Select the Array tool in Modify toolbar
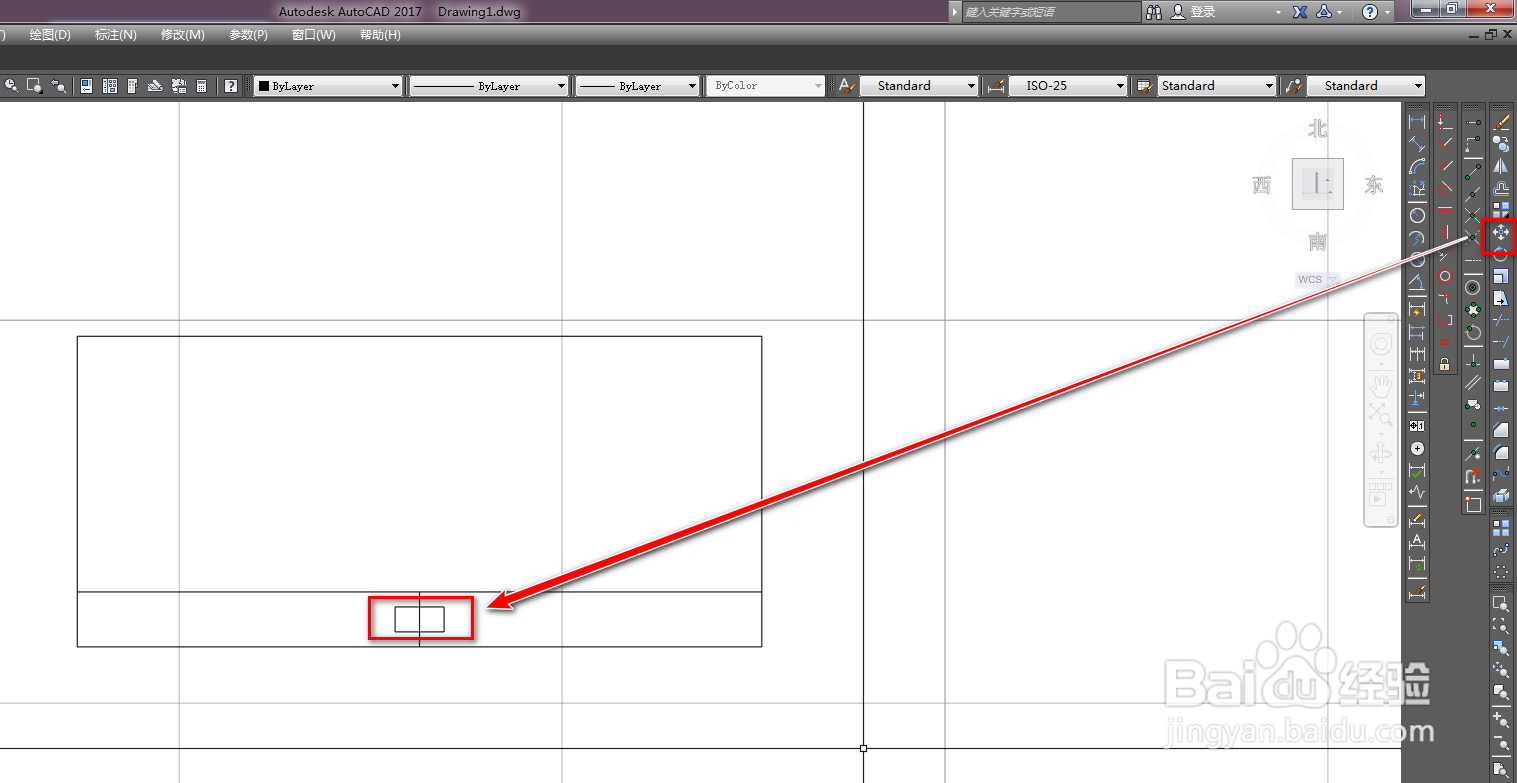This screenshot has height=783, width=1517. pyautogui.click(x=1501, y=209)
